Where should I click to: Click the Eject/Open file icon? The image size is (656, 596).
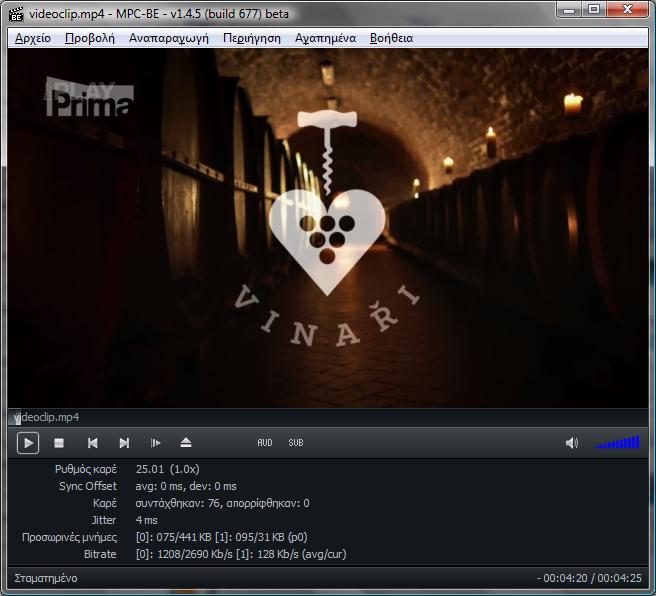point(186,443)
